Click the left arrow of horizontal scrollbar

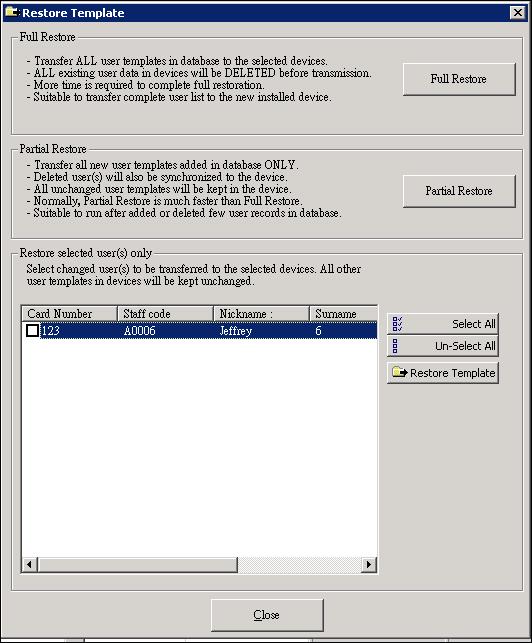point(29,565)
